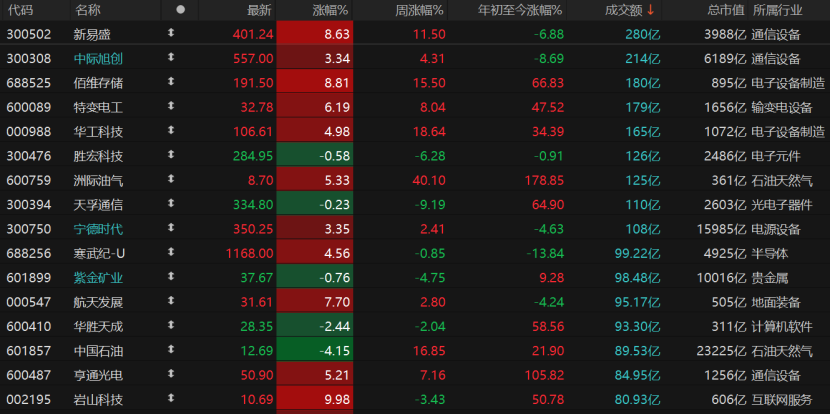Sort by the 周涨幅% column header
The height and width of the screenshot is (414, 830).
[x=420, y=10]
